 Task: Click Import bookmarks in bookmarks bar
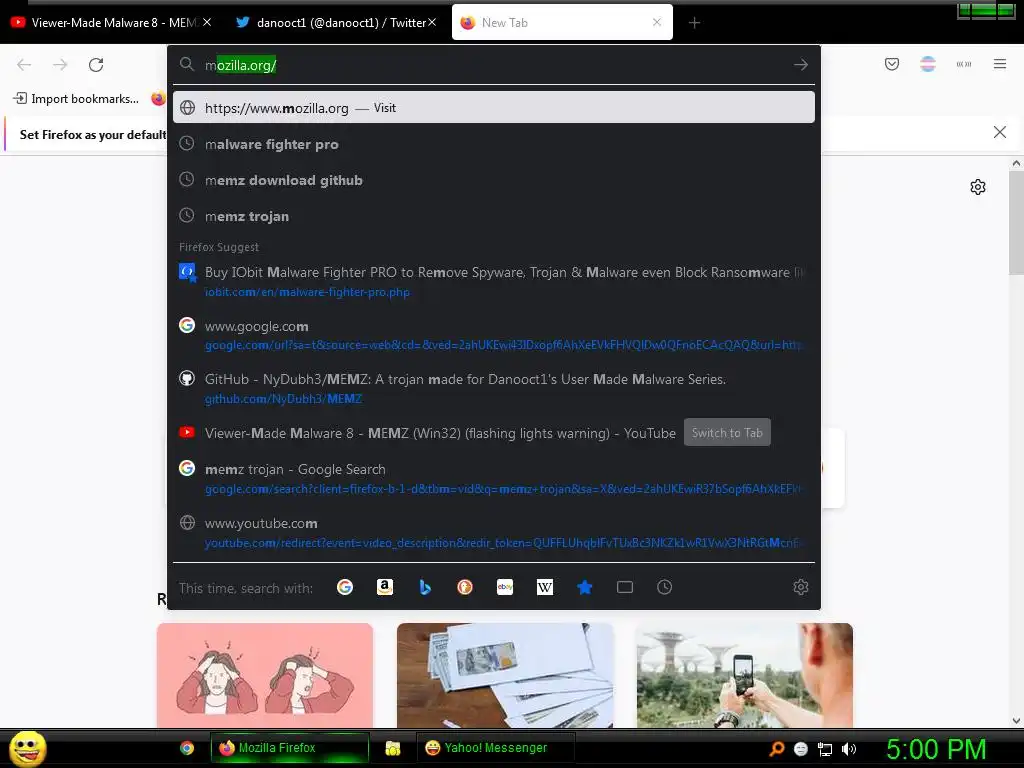(x=76, y=99)
